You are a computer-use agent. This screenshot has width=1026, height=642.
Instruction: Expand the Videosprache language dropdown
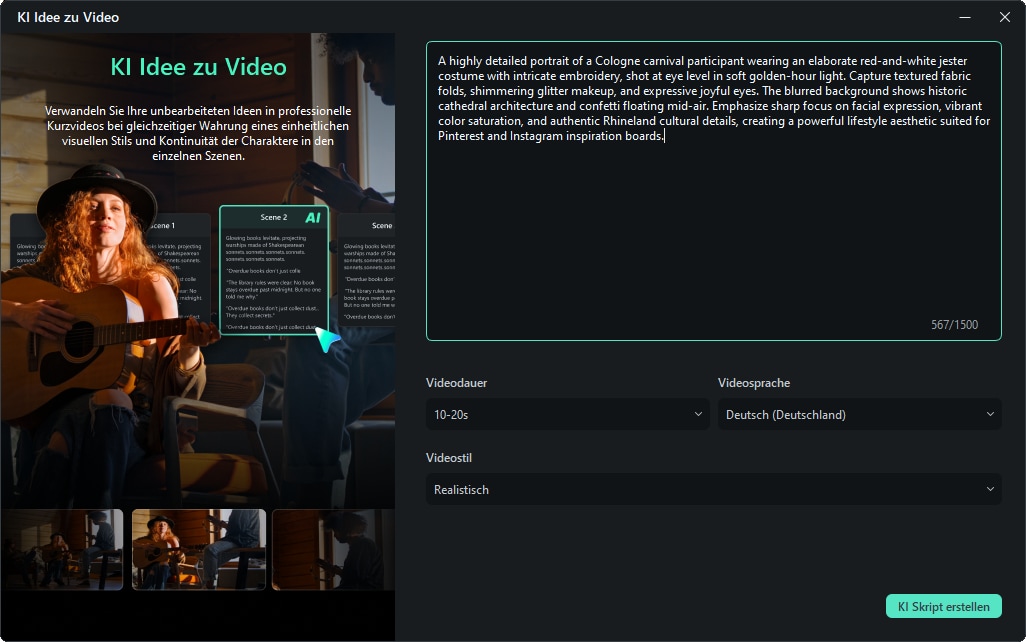pos(859,414)
